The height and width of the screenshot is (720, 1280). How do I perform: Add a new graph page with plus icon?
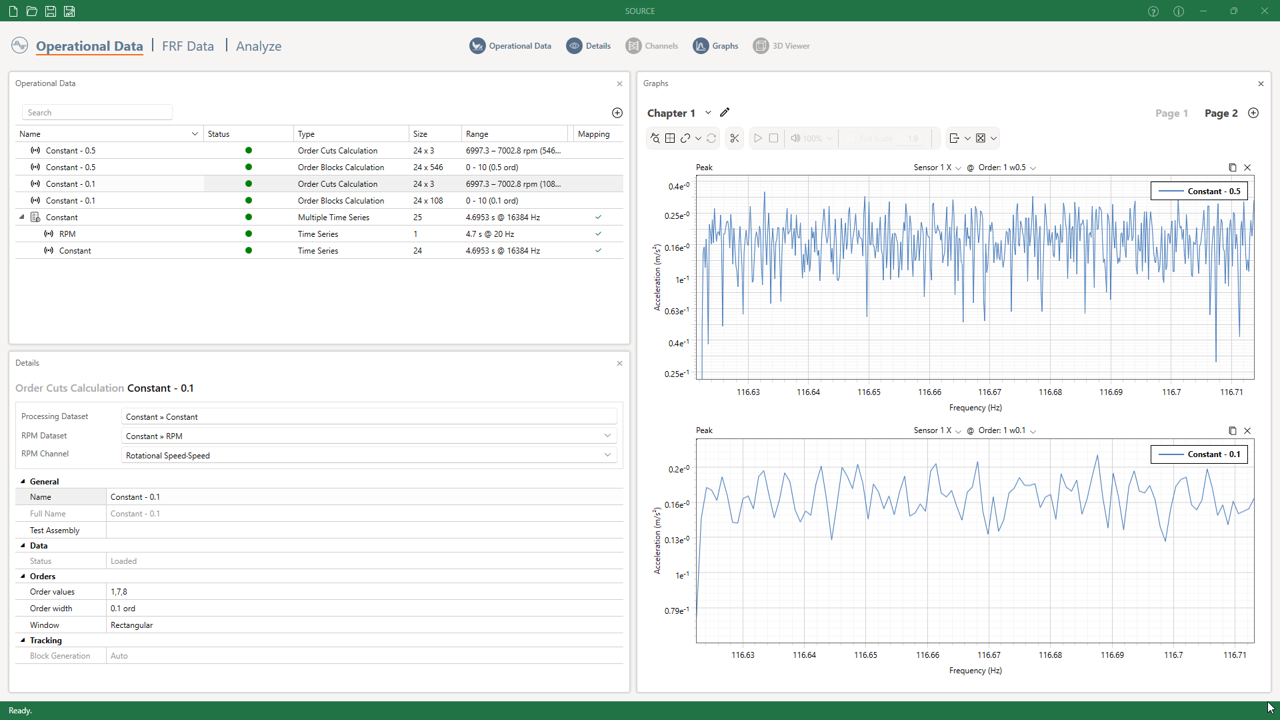(1253, 113)
